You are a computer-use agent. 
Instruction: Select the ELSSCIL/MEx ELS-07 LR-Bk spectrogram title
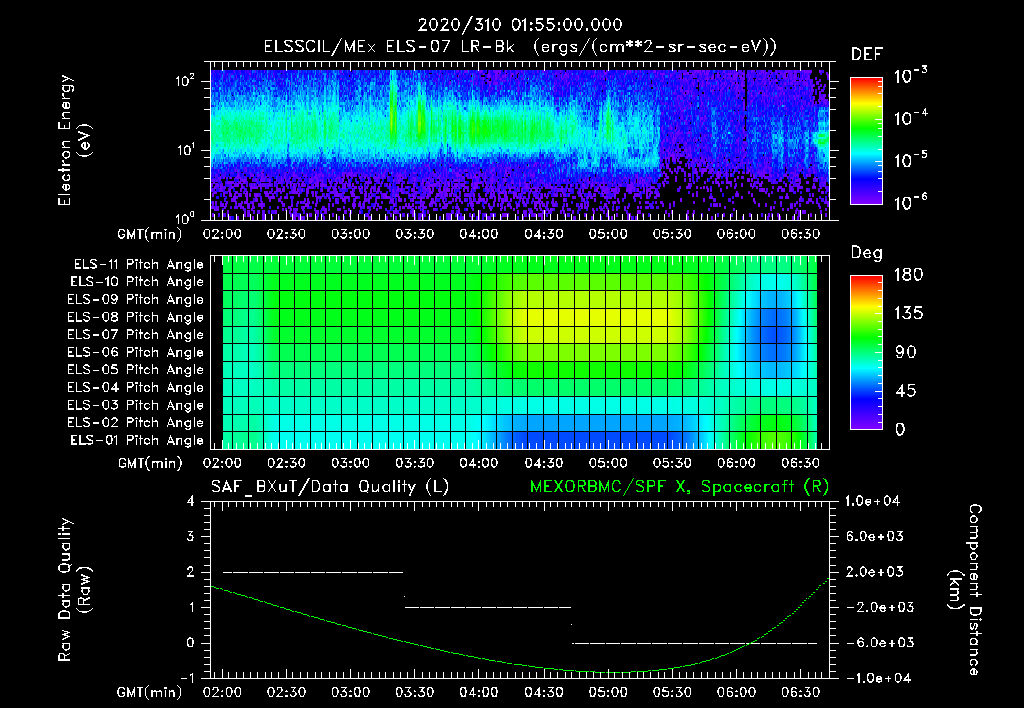(x=520, y=47)
